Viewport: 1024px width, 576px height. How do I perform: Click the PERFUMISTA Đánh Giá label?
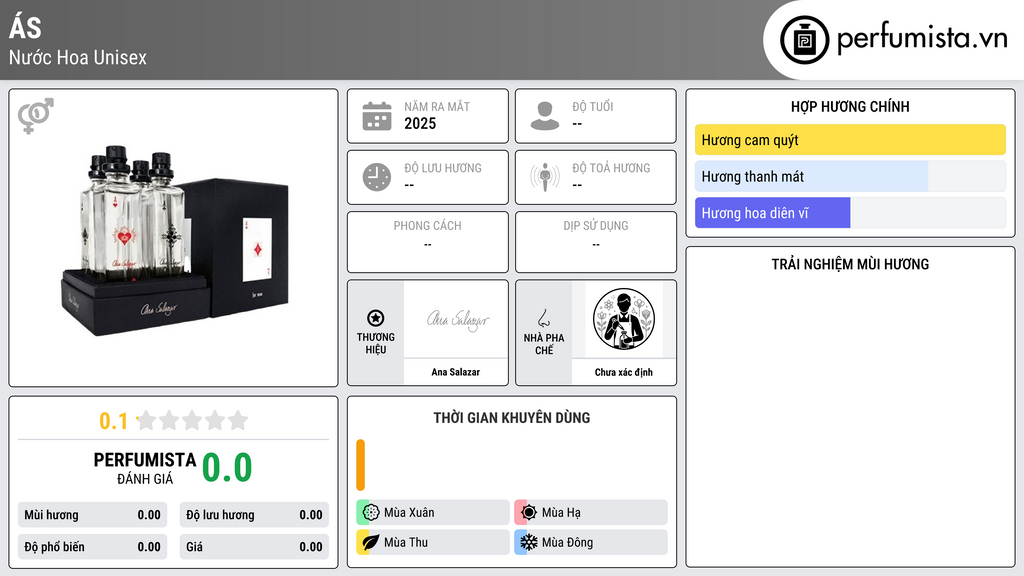point(145,469)
